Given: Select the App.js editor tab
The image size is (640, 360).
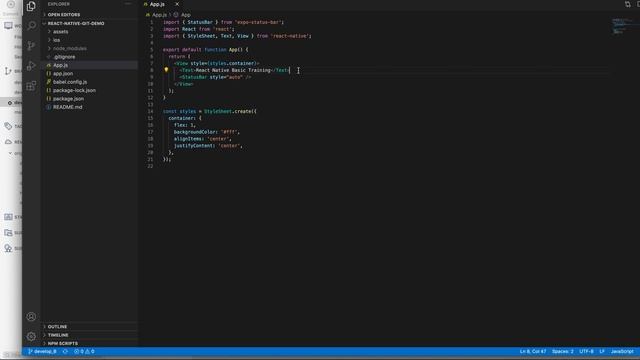Looking at the screenshot, I should [157, 4].
